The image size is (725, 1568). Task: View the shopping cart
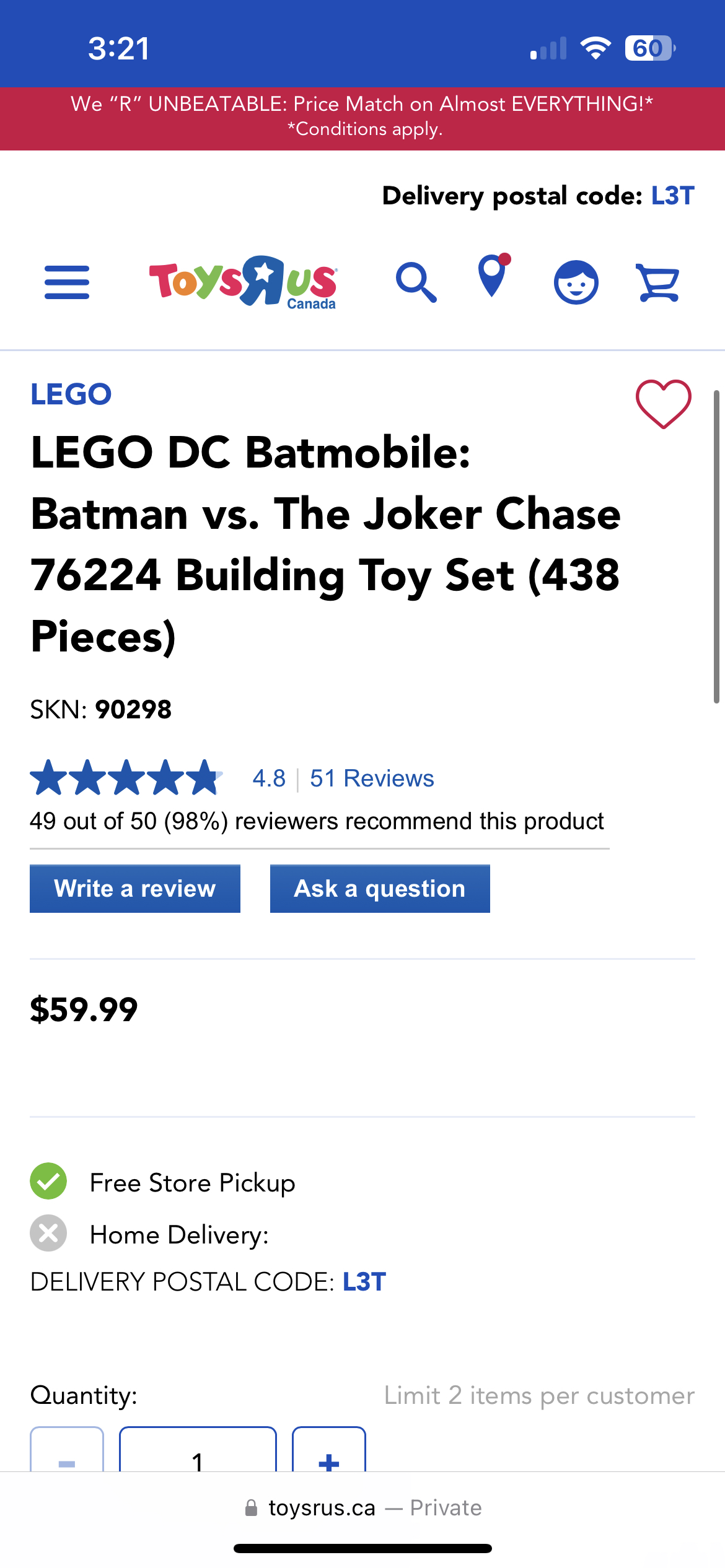658,282
